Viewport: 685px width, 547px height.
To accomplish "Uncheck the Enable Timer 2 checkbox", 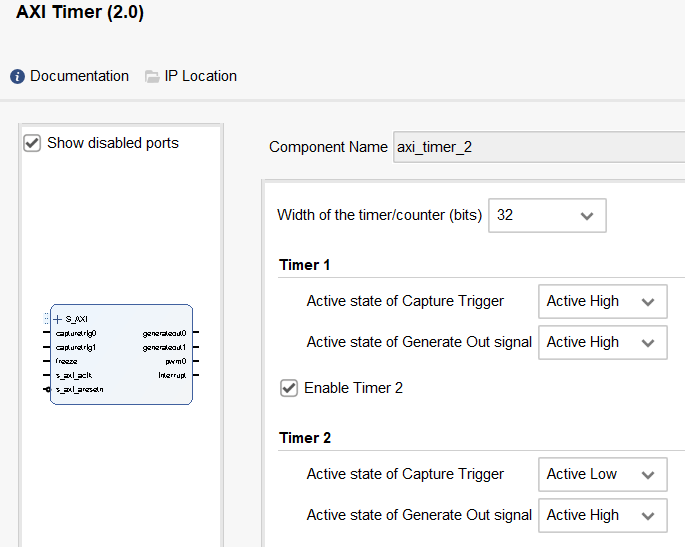I will (289, 388).
